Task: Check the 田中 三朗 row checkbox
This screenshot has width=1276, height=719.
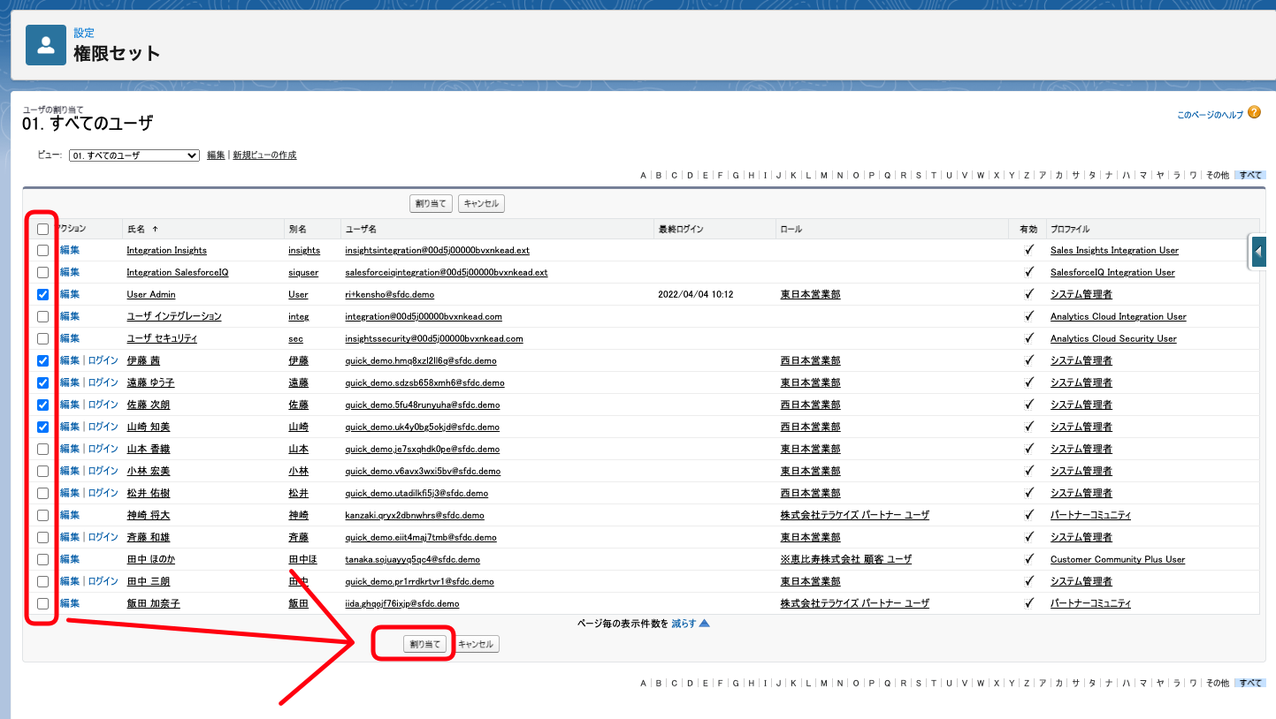Action: [x=43, y=582]
